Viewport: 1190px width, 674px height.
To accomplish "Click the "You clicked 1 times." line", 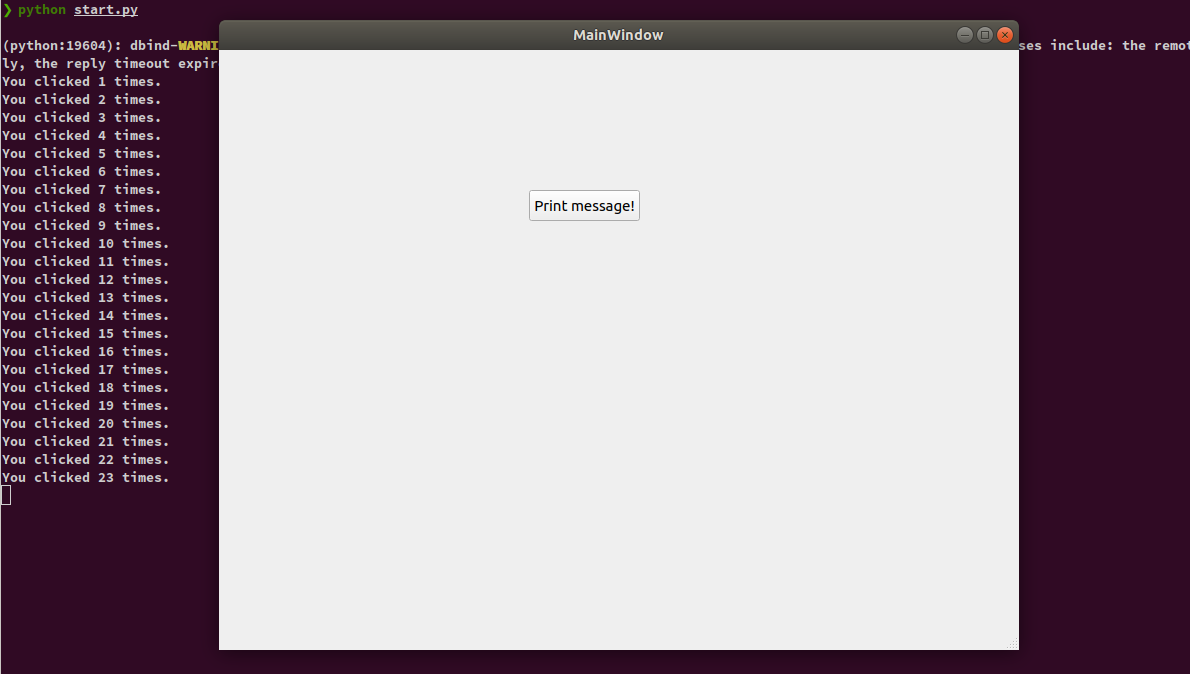I will click(x=81, y=82).
